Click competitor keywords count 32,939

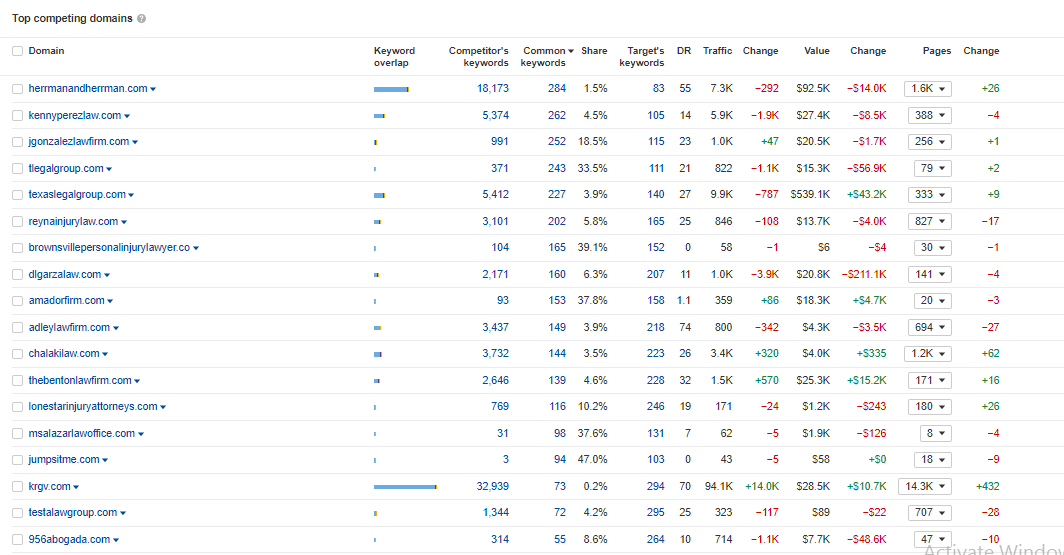click(493, 486)
